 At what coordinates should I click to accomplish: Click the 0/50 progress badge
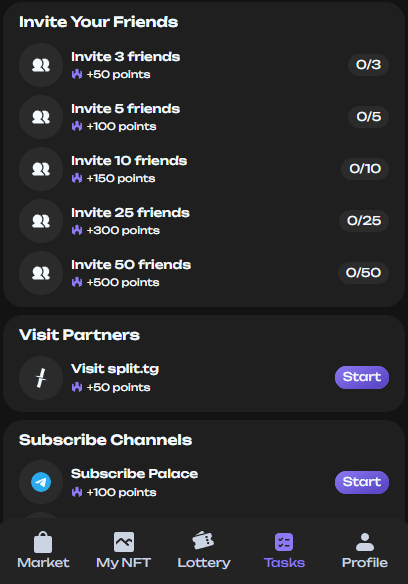click(x=363, y=273)
